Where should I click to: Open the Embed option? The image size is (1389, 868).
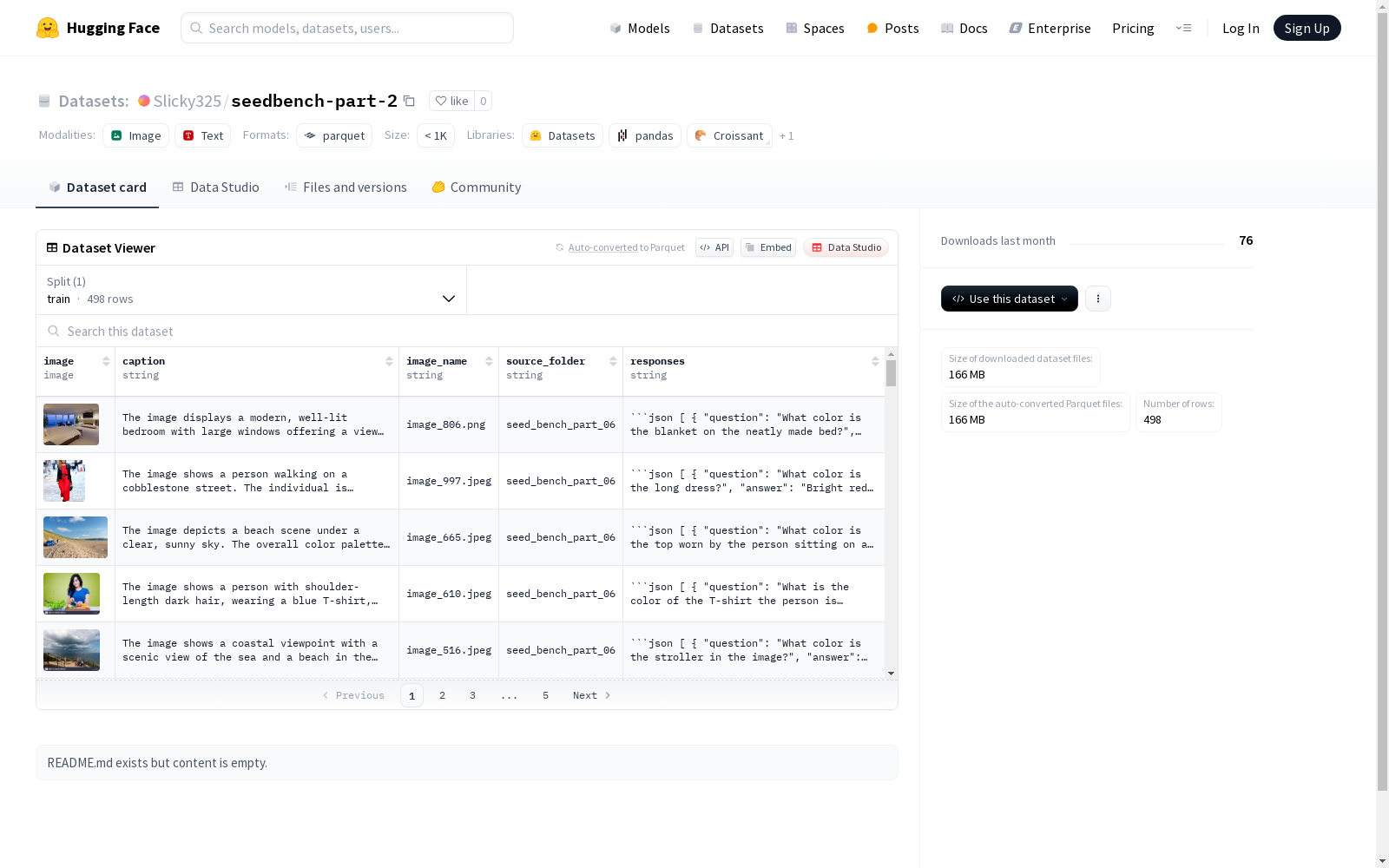768,247
